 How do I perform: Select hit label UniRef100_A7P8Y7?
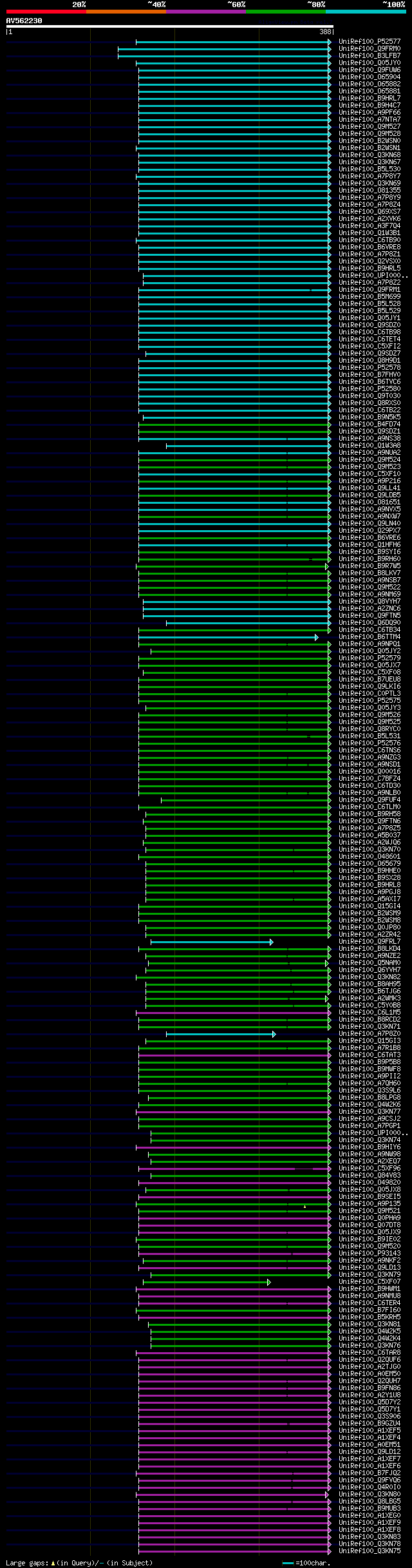click(x=370, y=177)
